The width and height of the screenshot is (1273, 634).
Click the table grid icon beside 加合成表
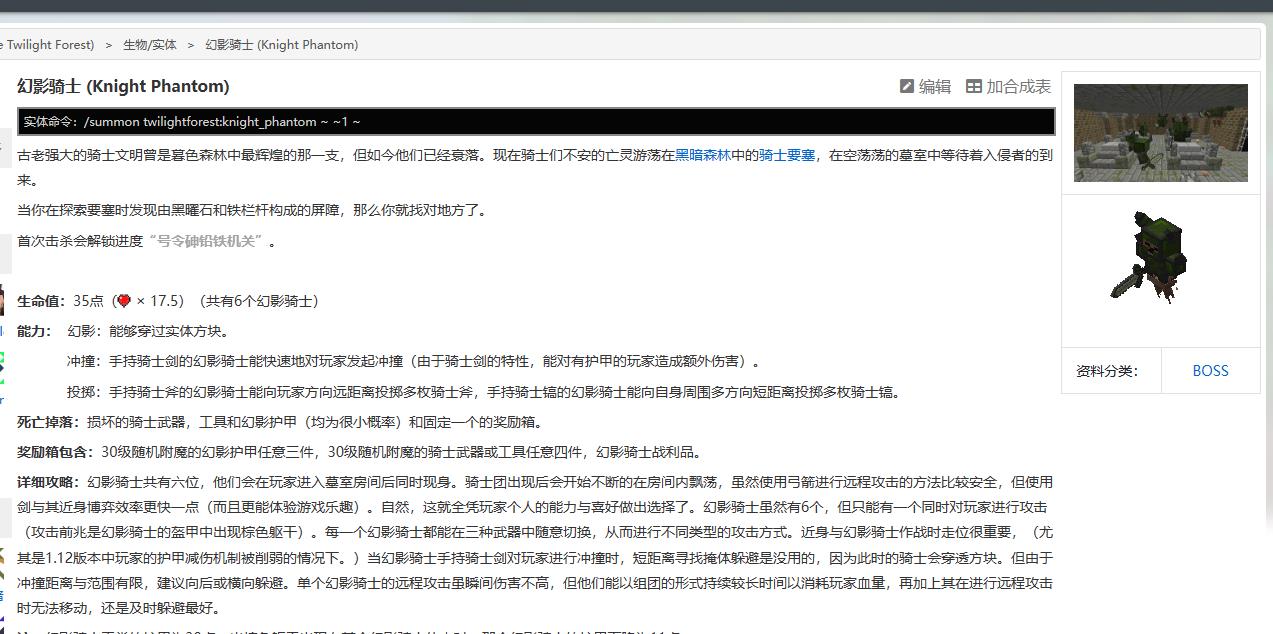coord(973,87)
